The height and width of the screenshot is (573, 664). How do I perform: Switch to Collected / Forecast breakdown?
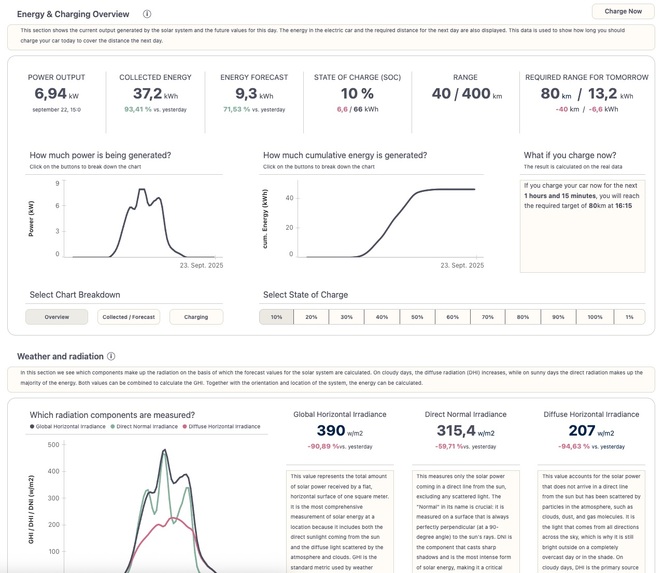129,317
